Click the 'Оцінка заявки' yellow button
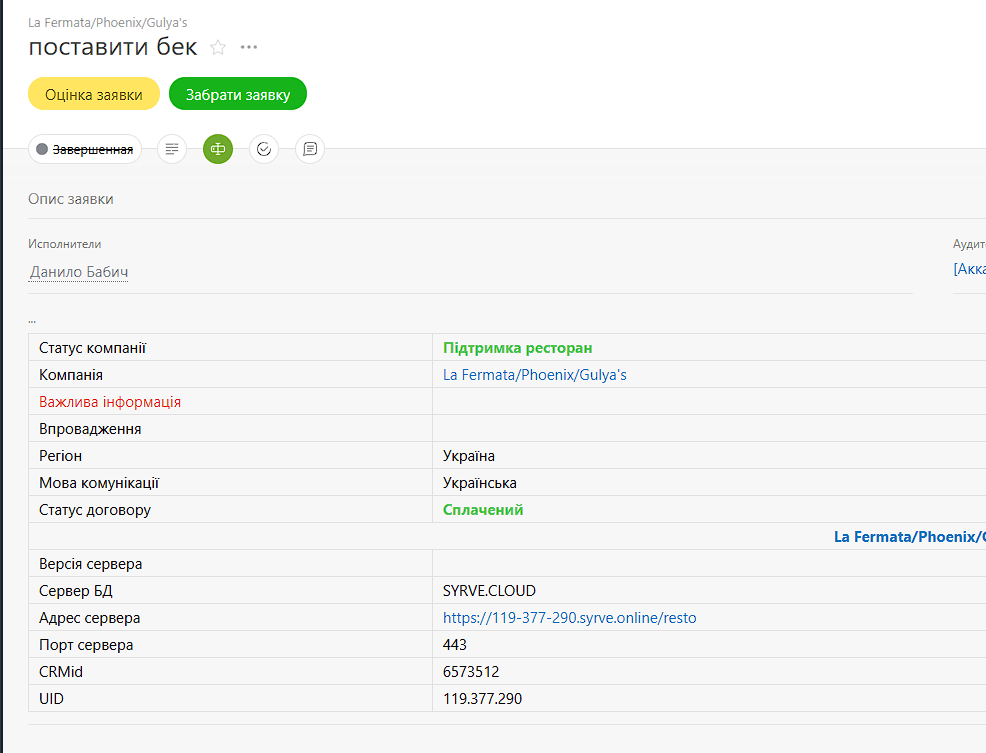 (94, 94)
